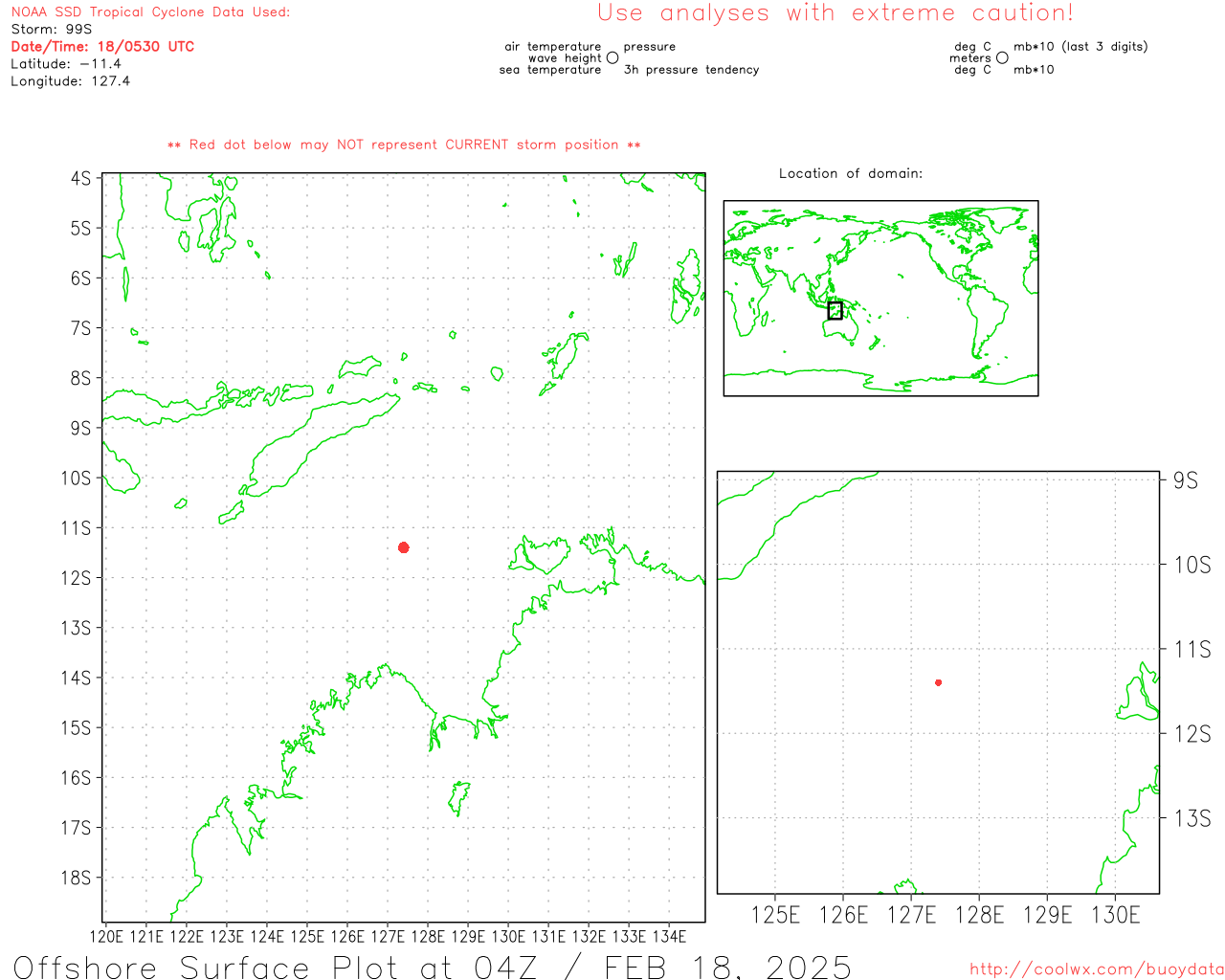The height and width of the screenshot is (980, 1225).
Task: Click the '14S' latitude label on main map
Action: pos(77,679)
